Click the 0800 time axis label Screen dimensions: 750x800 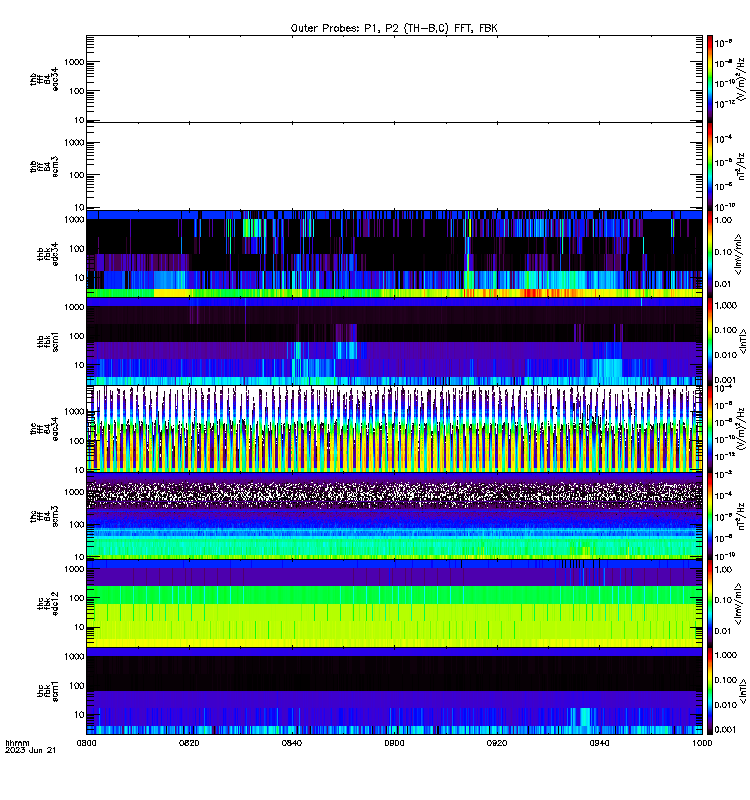86,743
